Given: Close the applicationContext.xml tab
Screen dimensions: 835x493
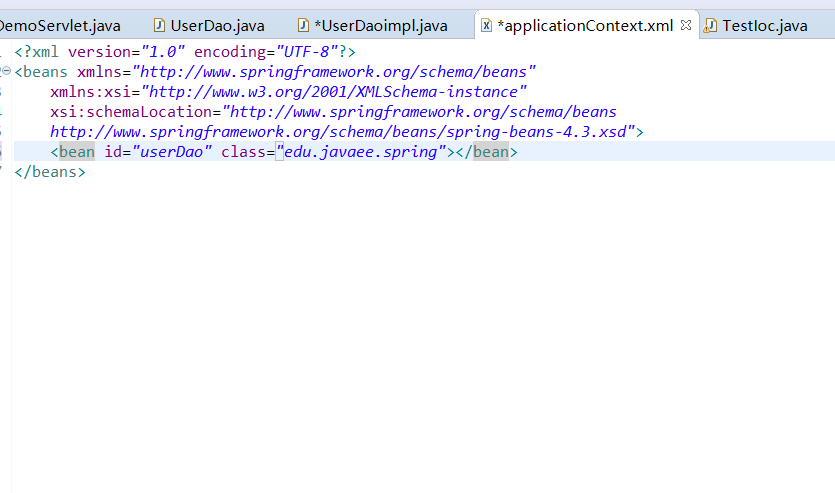Looking at the screenshot, I should [x=686, y=25].
